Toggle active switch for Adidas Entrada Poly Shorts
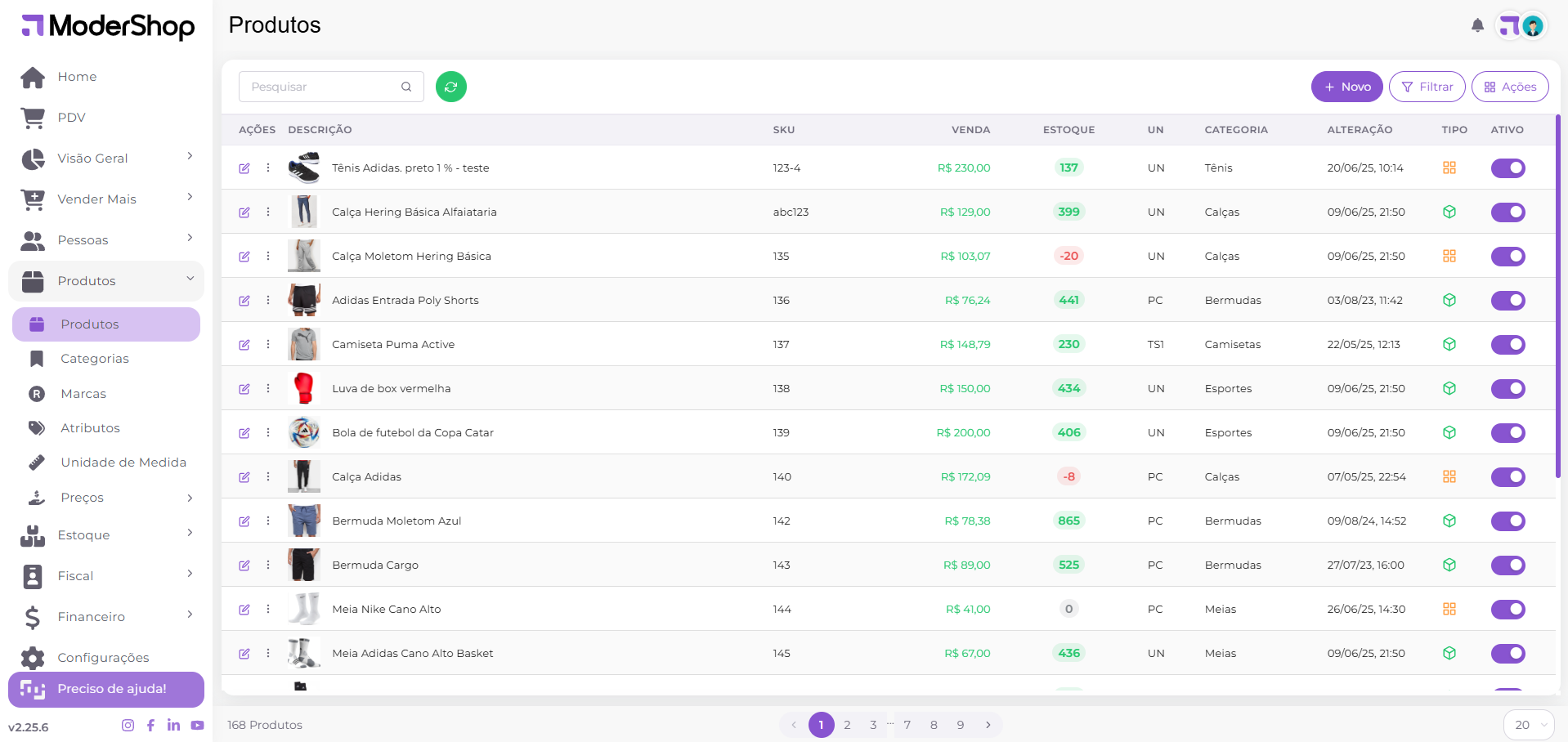This screenshot has width=1568, height=742. tap(1508, 301)
